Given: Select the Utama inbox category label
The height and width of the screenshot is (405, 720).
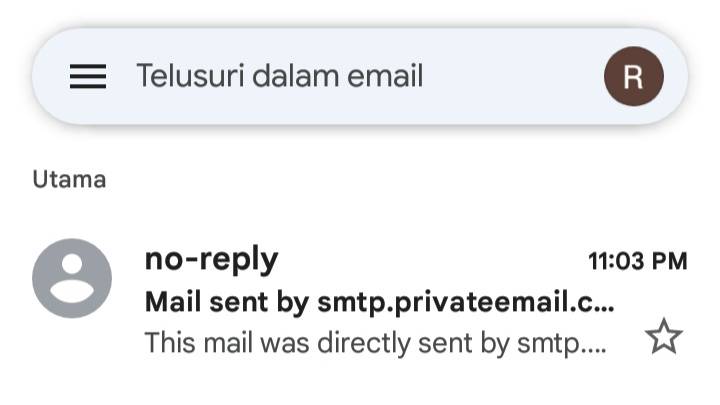Looking at the screenshot, I should (69, 180).
